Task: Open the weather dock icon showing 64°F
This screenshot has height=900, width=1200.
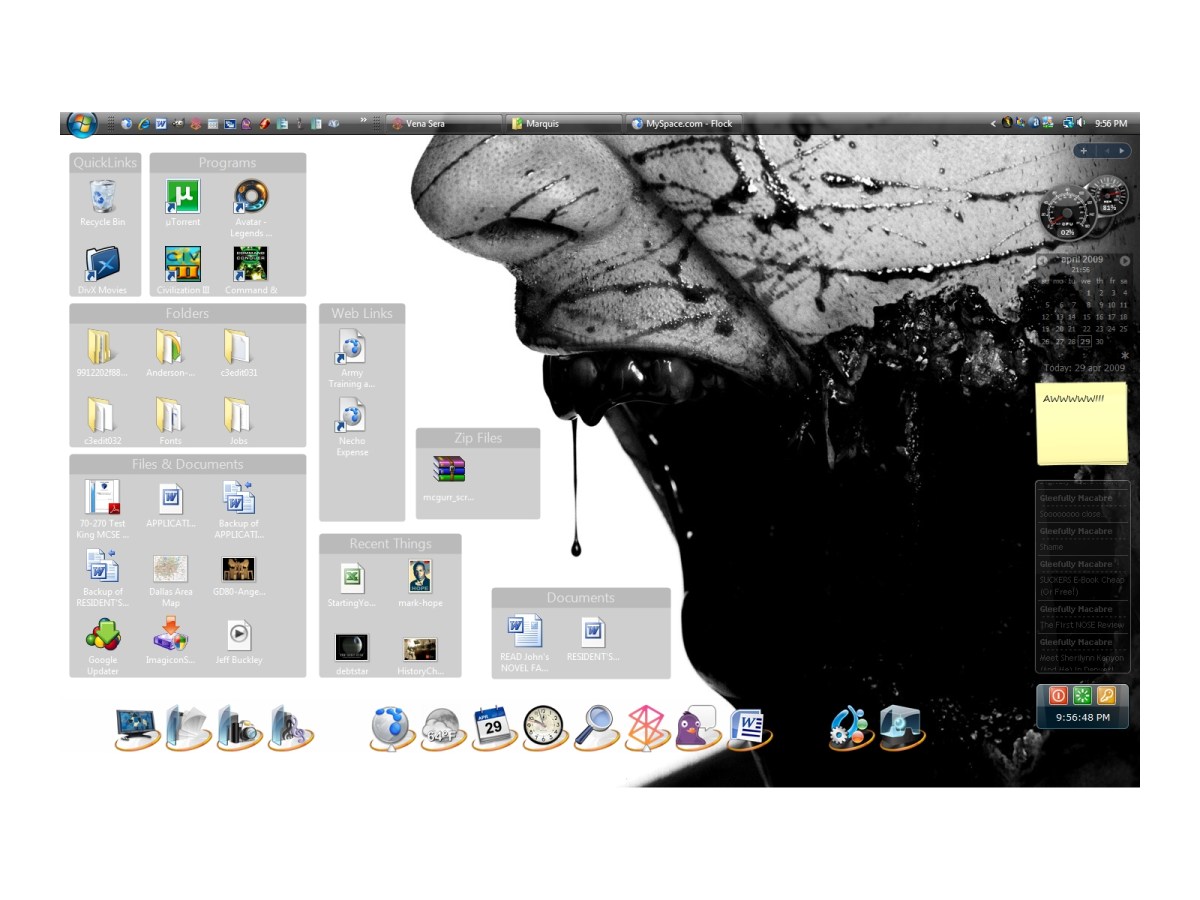Action: point(440,728)
